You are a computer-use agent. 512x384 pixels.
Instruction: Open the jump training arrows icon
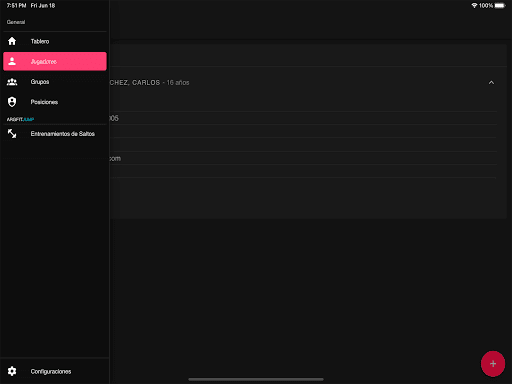pyautogui.click(x=12, y=134)
